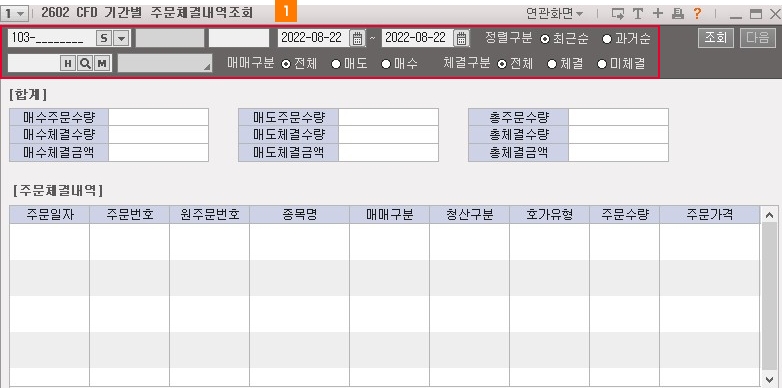Open the end date calendar picker
The width and height of the screenshot is (782, 388).
click(462, 38)
